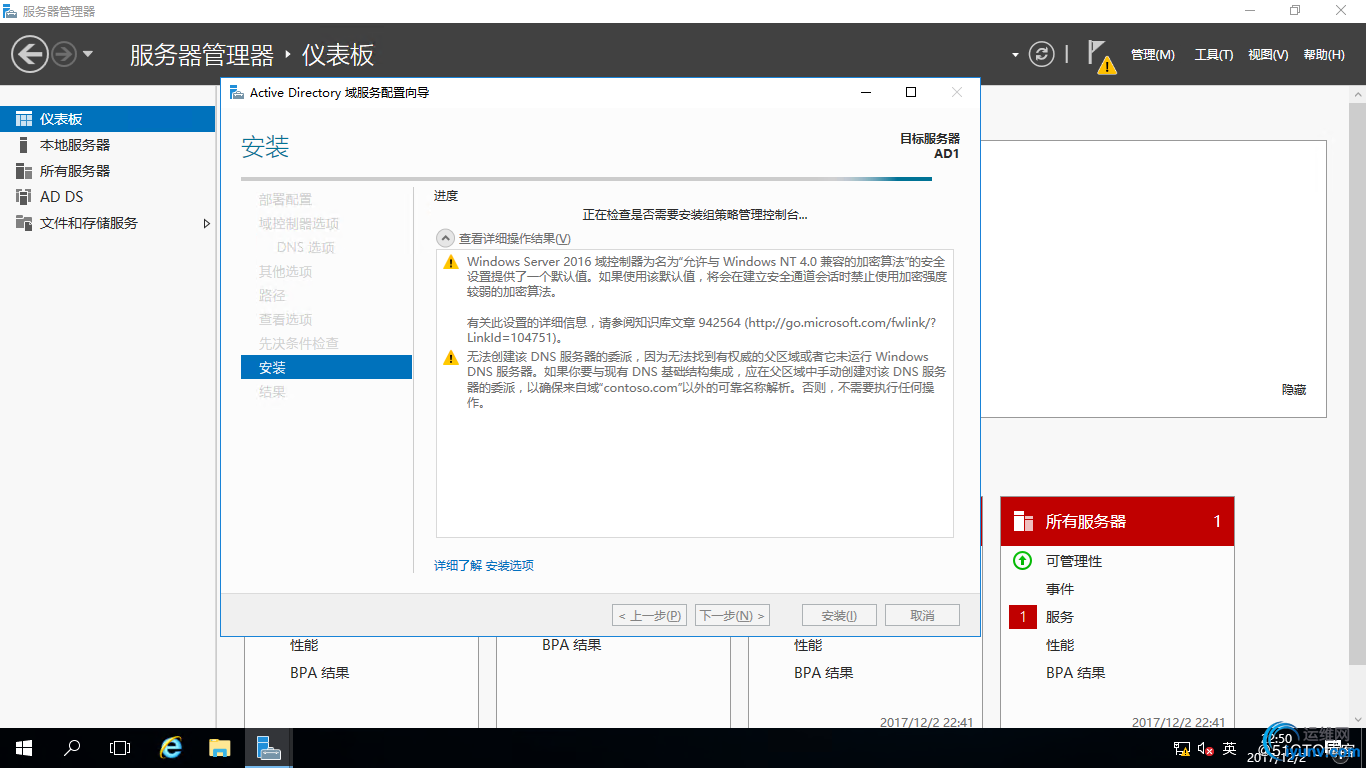Click the 文件和存储服务 icon

coord(24,223)
